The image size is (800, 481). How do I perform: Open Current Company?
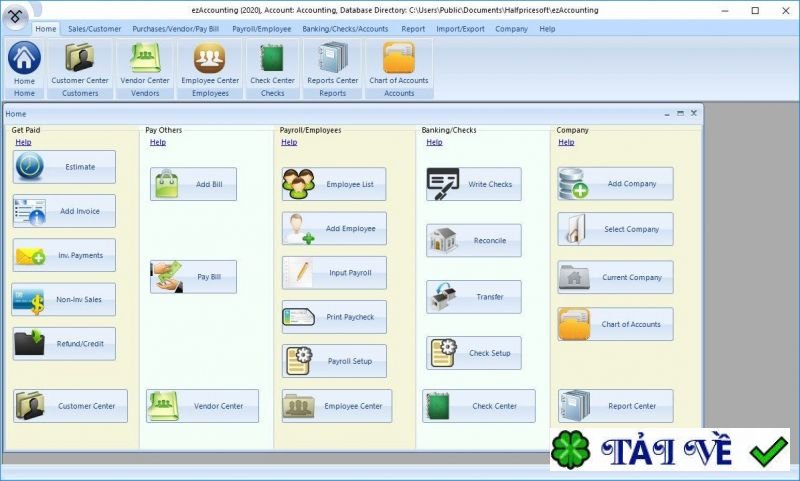point(615,277)
